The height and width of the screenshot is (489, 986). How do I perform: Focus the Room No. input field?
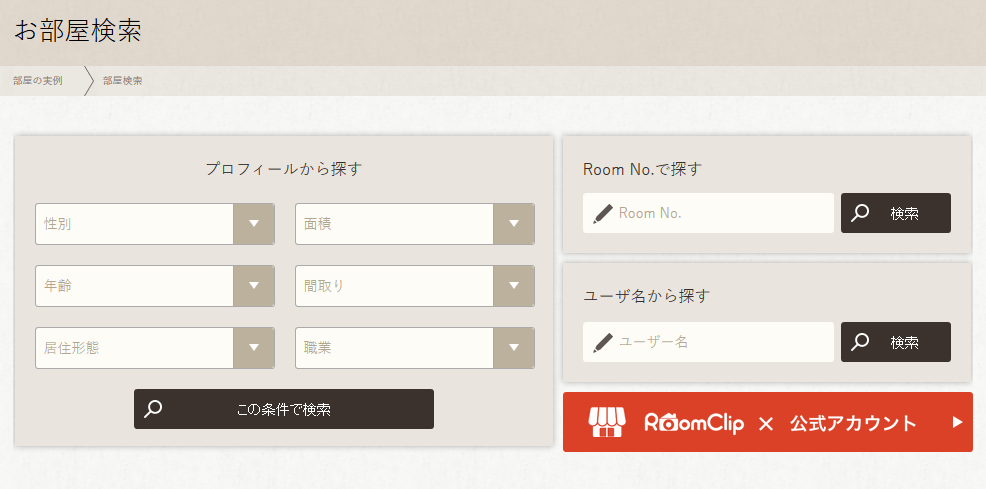(722, 213)
